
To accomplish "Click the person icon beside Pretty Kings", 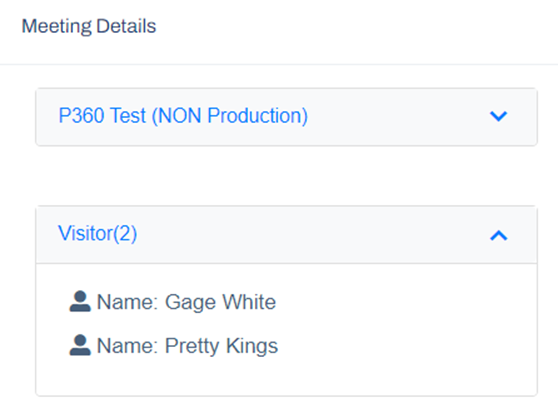I will coord(80,345).
